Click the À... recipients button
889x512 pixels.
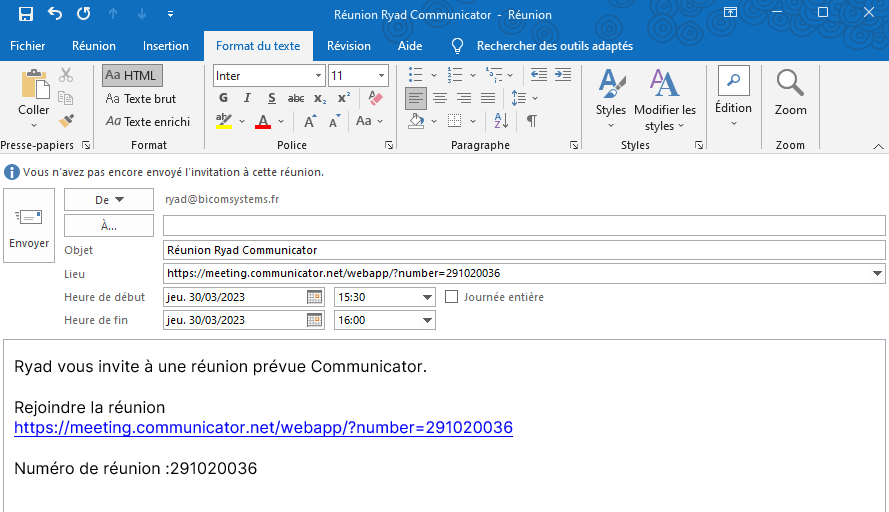click(x=109, y=226)
